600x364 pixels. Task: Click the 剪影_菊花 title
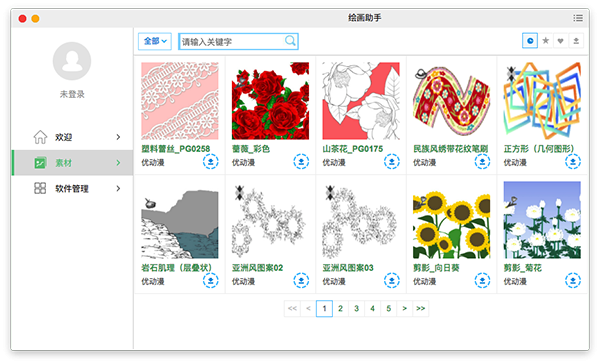click(x=522, y=268)
